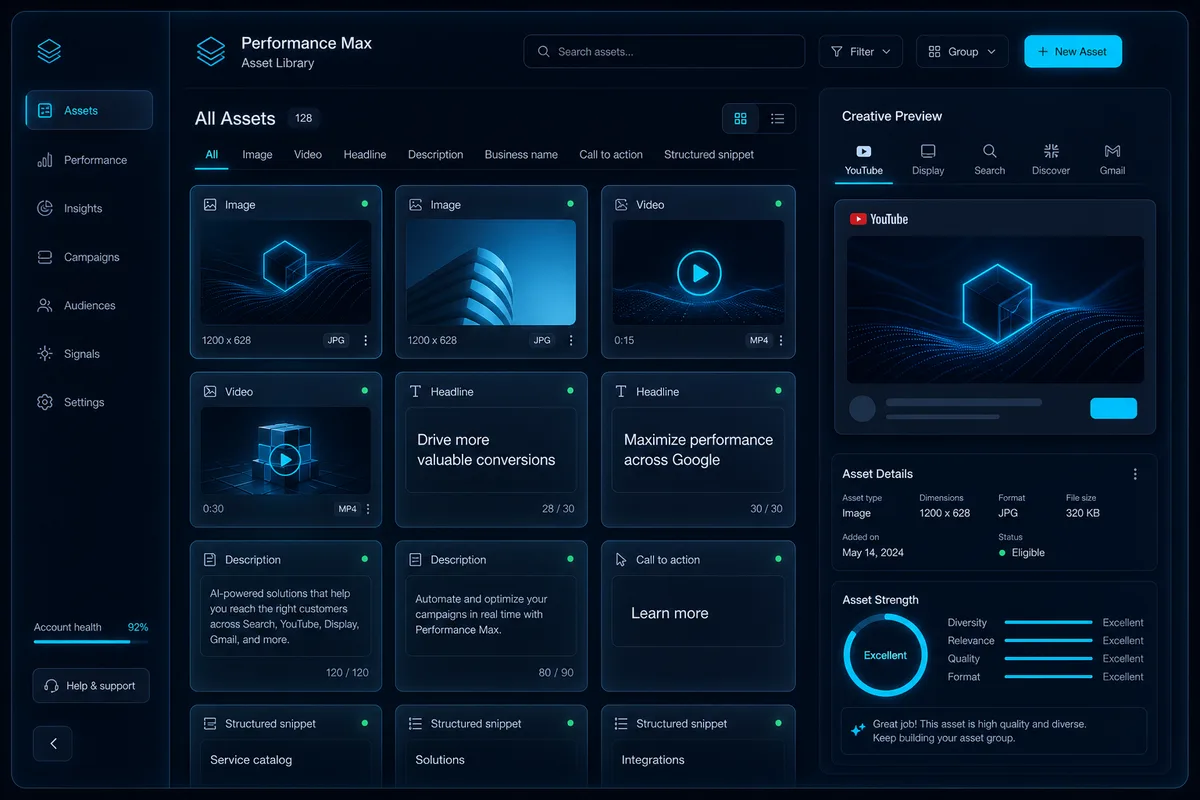The image size is (1200, 800).
Task: Open the Group dropdown
Action: tap(962, 51)
